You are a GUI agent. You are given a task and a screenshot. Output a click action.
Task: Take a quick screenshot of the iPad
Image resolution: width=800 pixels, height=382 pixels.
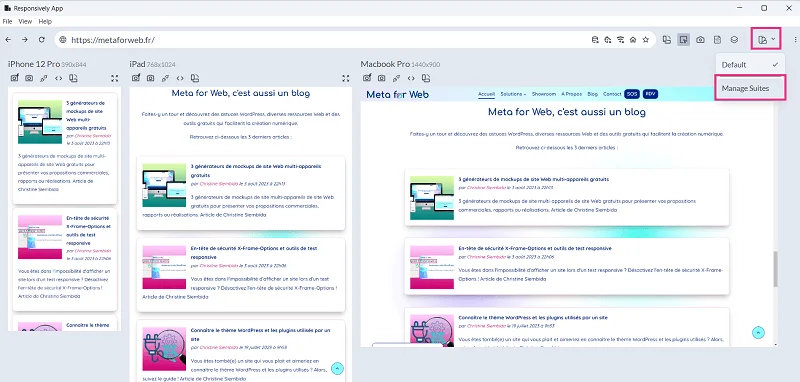click(136, 78)
